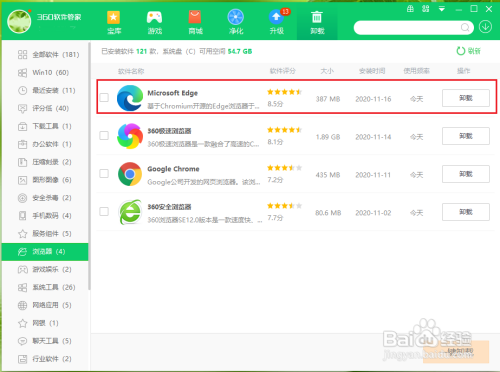Open the 宝库 software library tab
Screen dimensions: 500x372
pyautogui.click(x=114, y=22)
